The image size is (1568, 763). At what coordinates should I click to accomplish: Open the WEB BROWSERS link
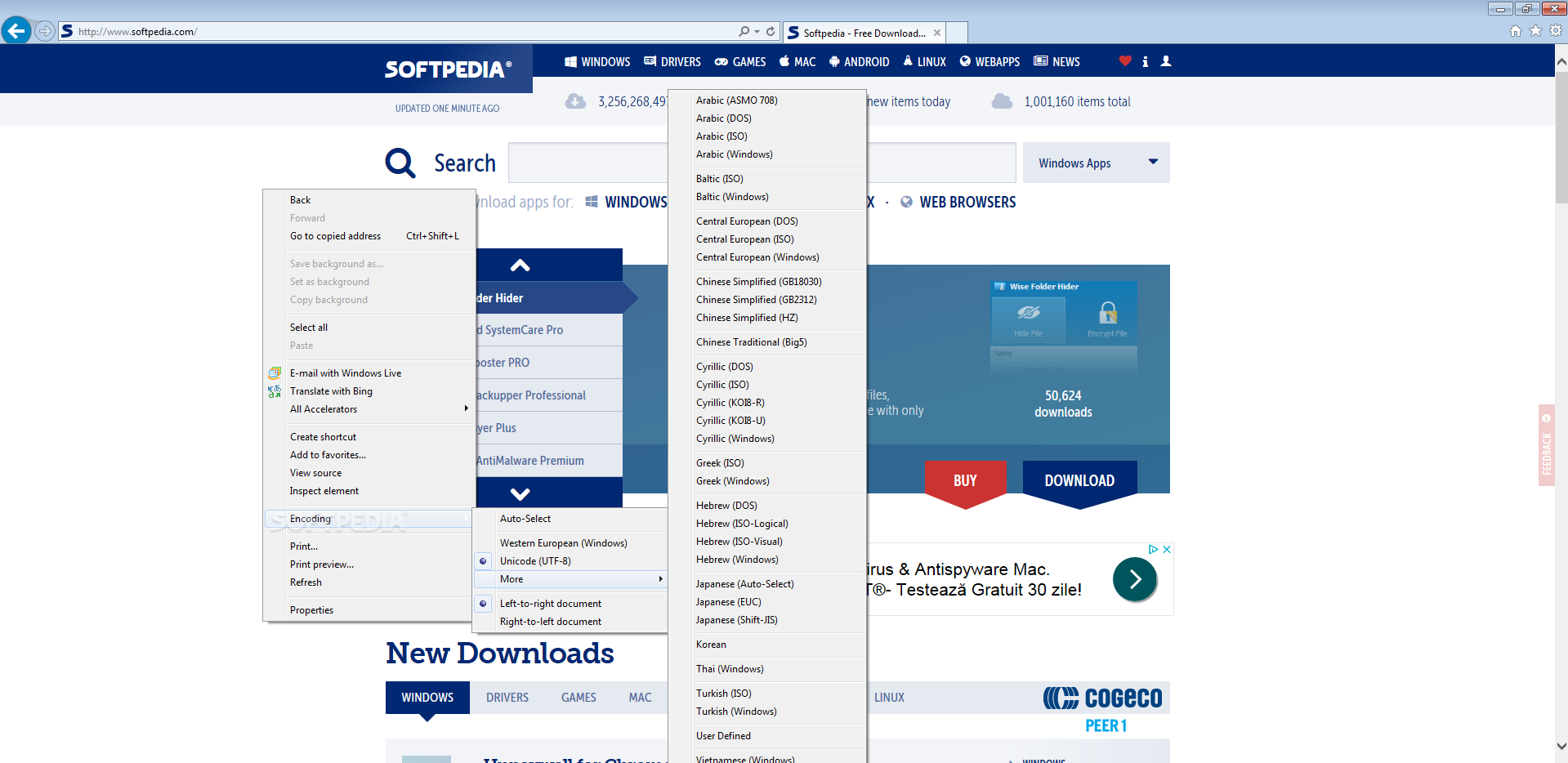(958, 202)
